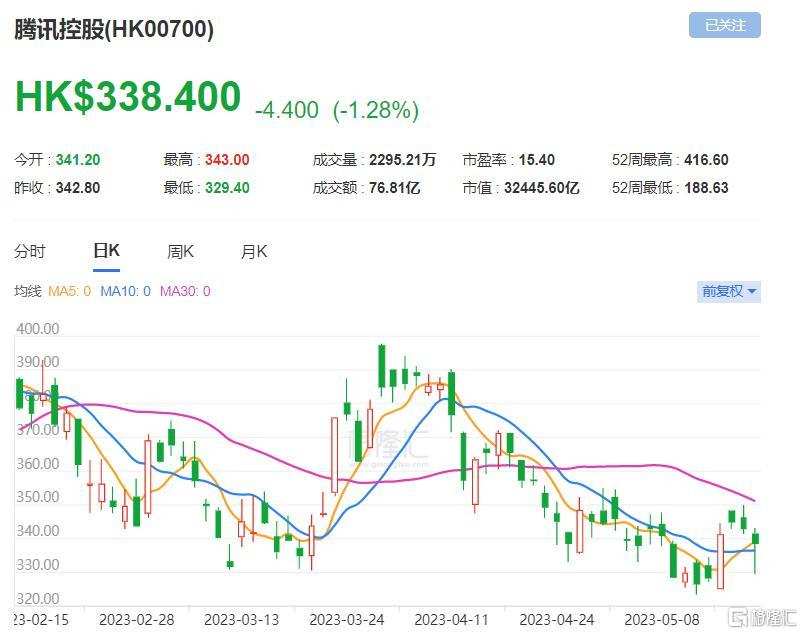
Task: Click the 腾讯控股(HK00700) stock title
Action: 112,31
